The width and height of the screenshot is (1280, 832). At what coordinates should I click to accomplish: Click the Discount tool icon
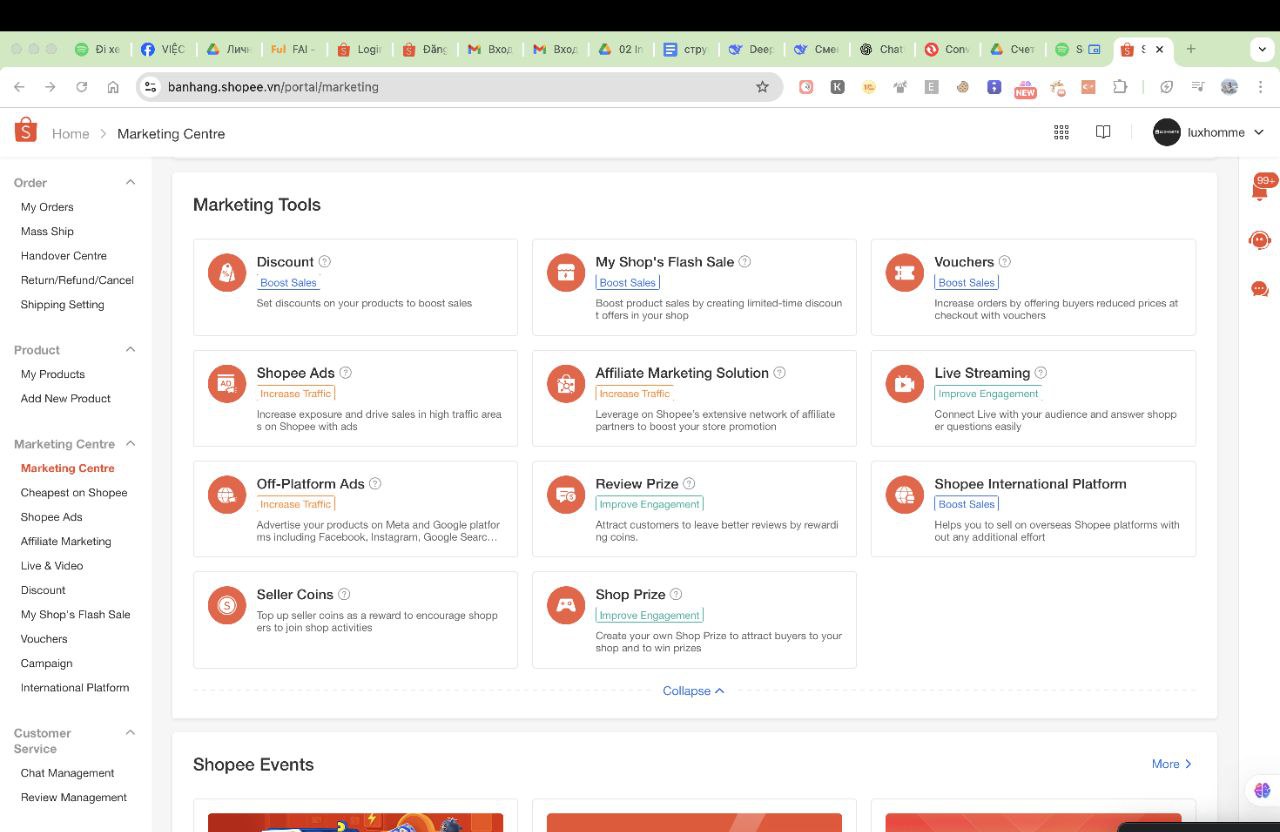tap(227, 273)
